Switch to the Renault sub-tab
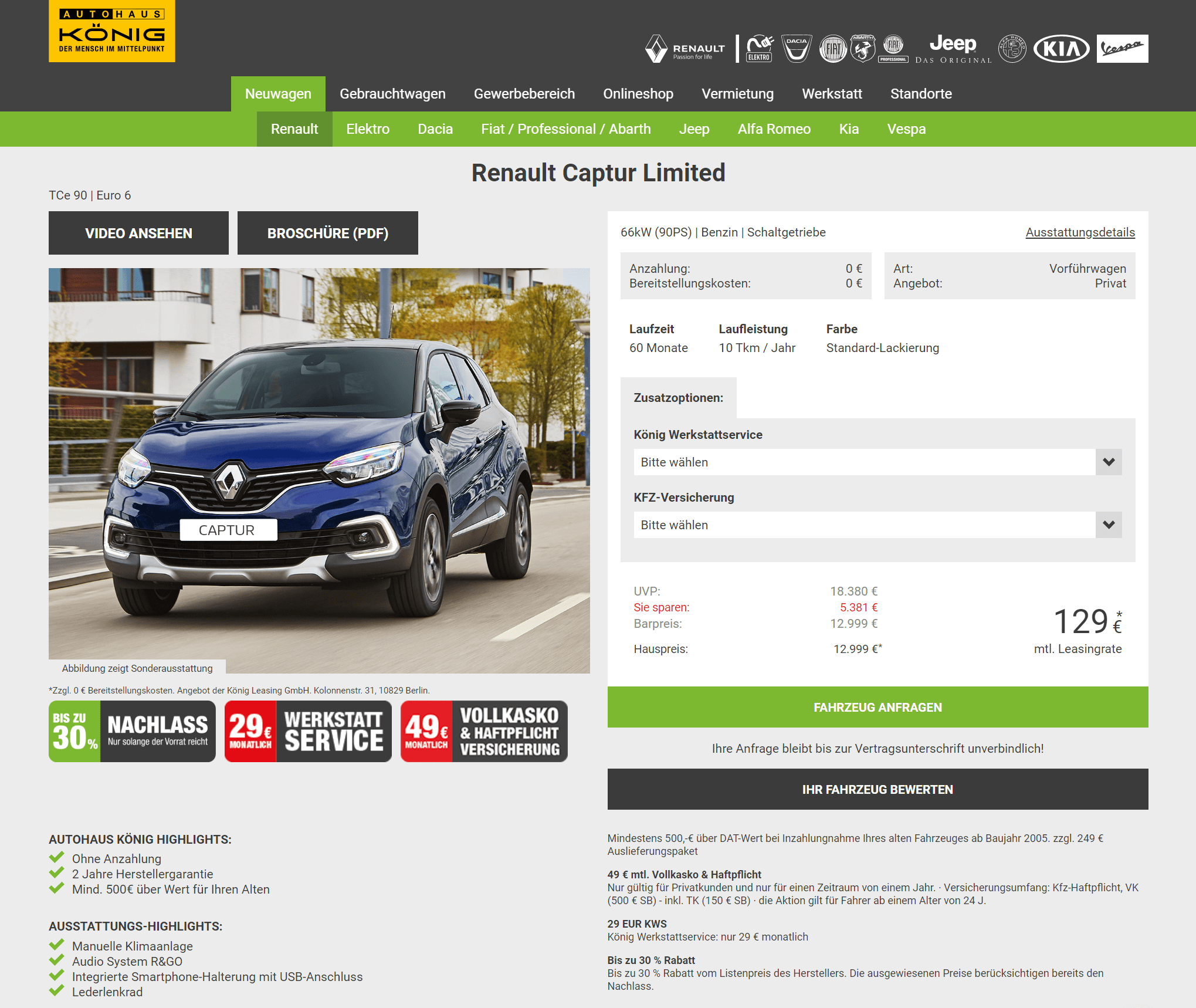The image size is (1196, 1008). point(294,129)
